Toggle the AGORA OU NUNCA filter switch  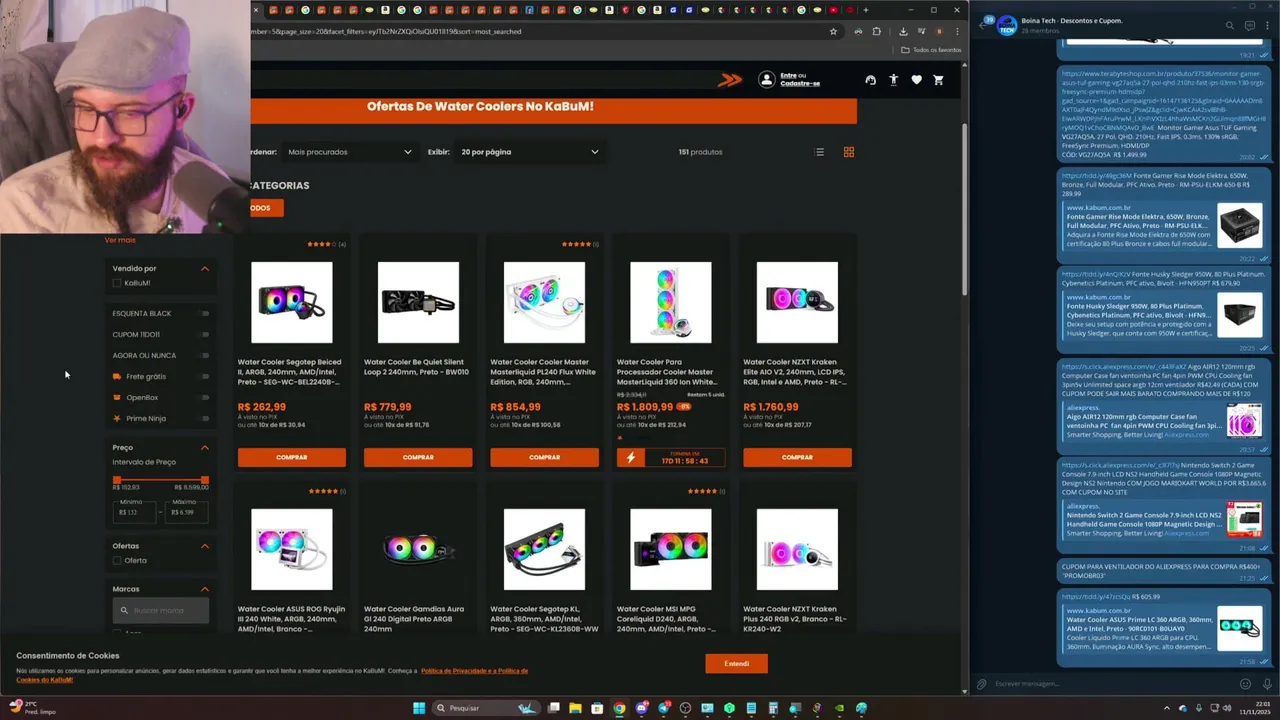[204, 355]
